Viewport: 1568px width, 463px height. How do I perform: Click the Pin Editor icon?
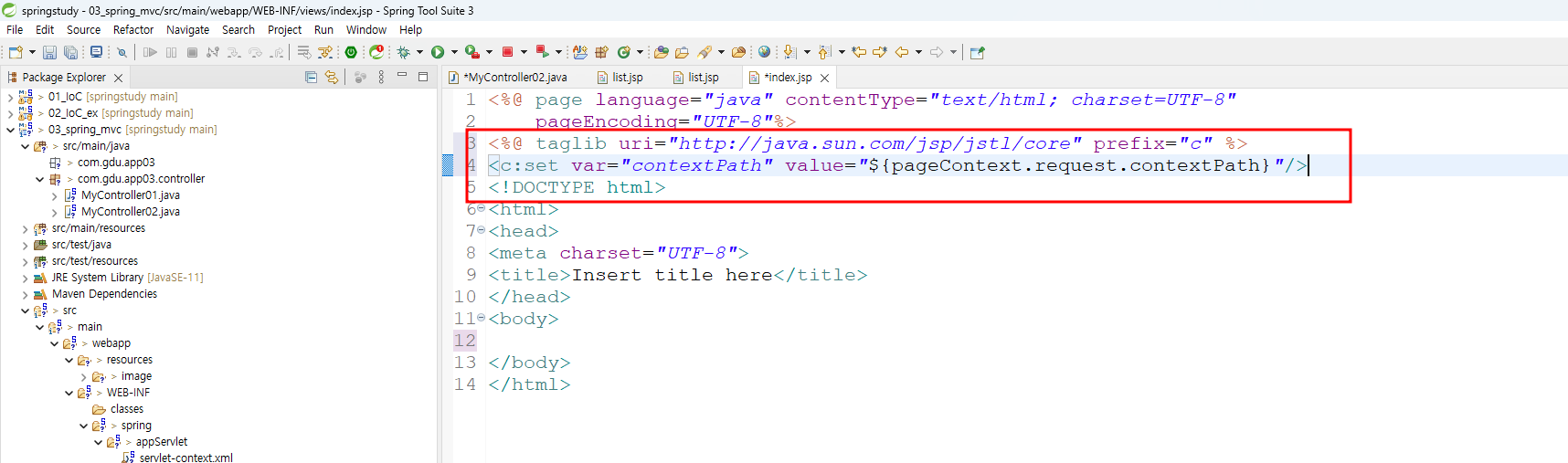tap(977, 52)
